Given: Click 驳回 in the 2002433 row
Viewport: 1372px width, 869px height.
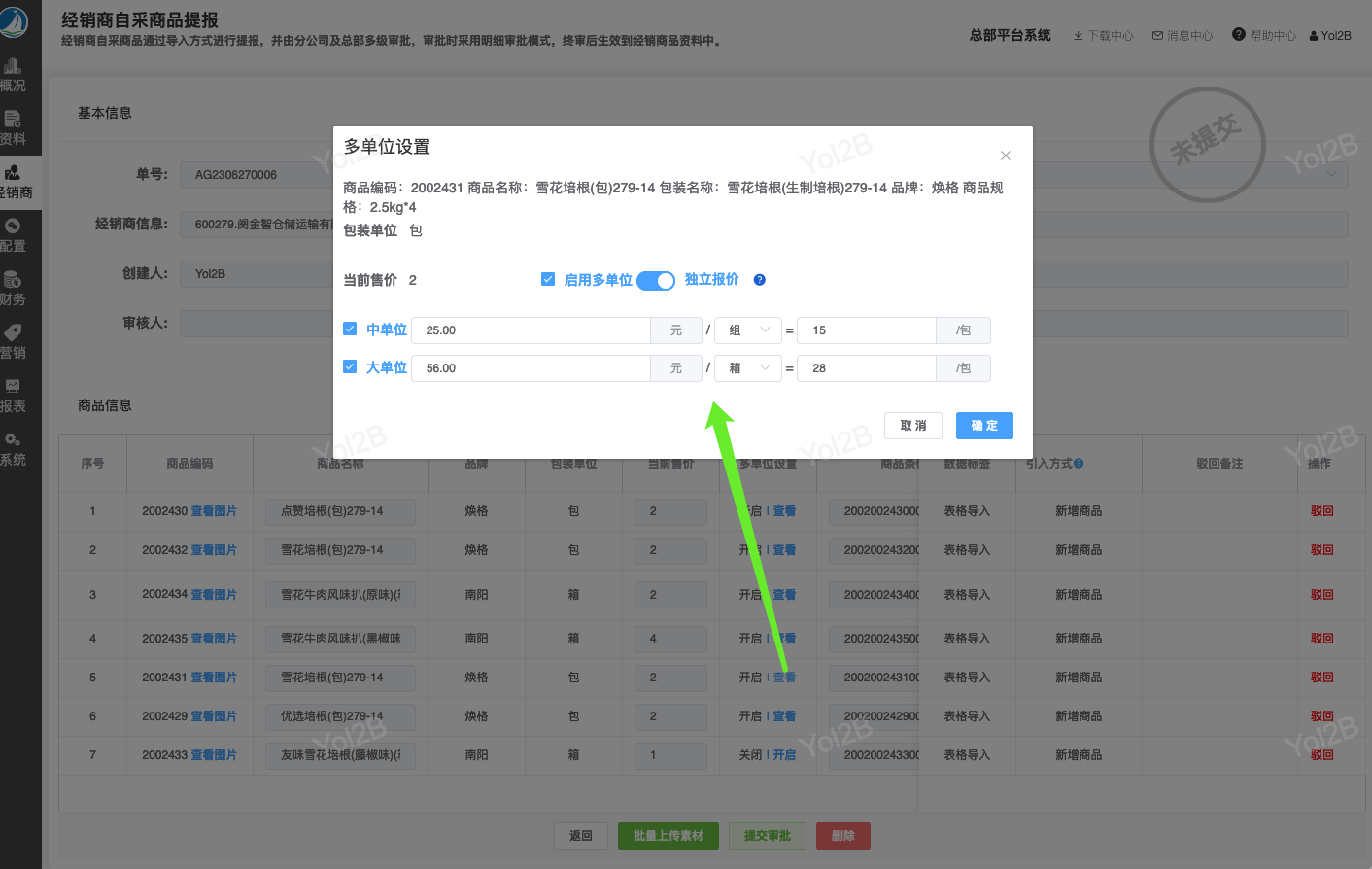Looking at the screenshot, I should tap(1321, 755).
